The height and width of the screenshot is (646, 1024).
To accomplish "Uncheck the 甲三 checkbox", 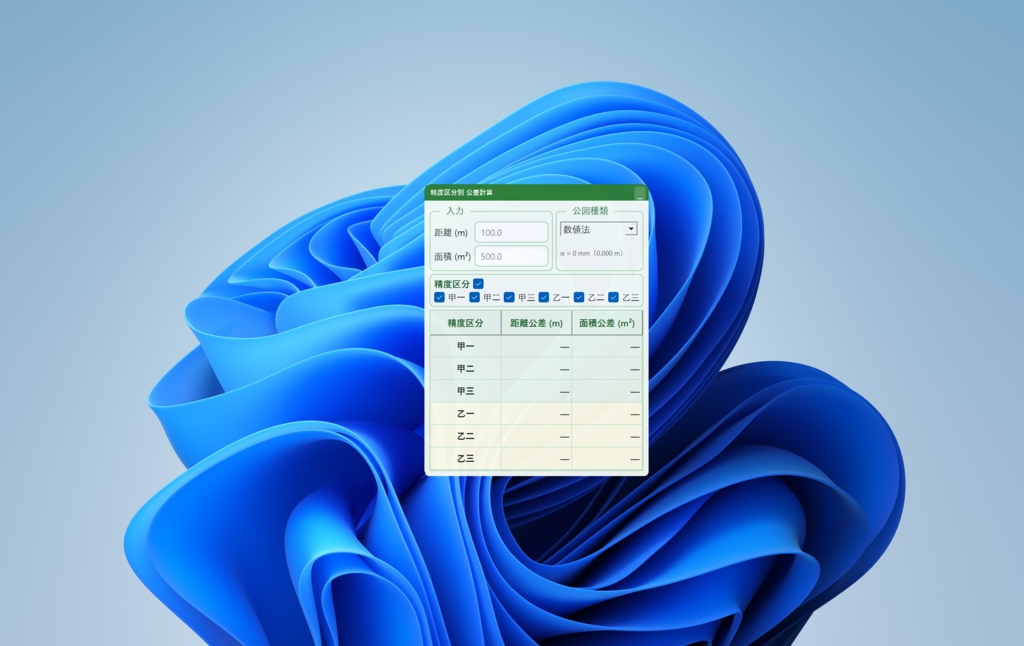I will tap(509, 297).
